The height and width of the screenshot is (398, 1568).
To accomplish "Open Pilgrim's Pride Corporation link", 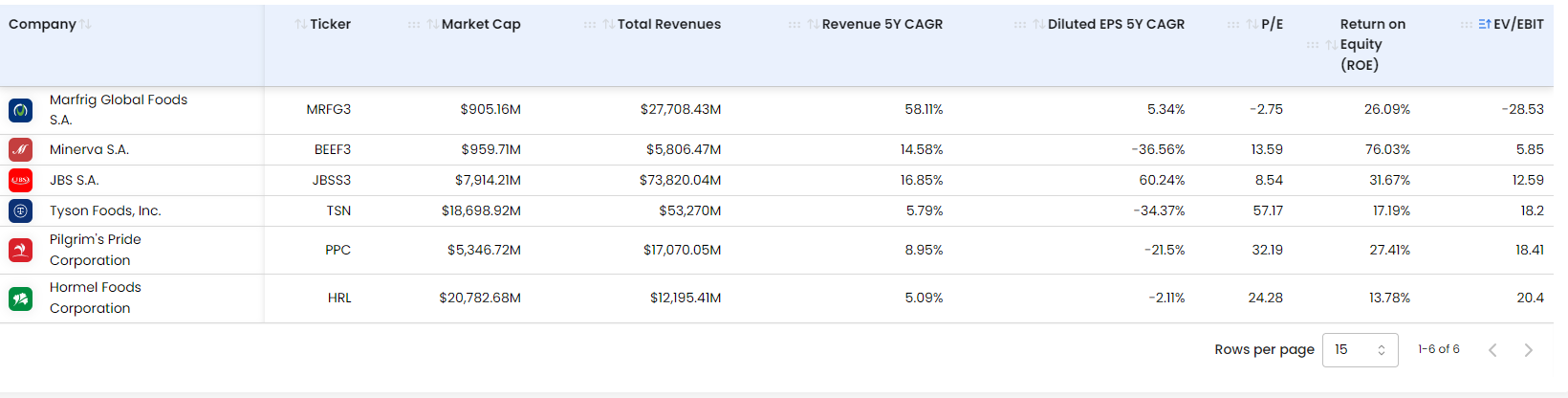I will pos(96,250).
